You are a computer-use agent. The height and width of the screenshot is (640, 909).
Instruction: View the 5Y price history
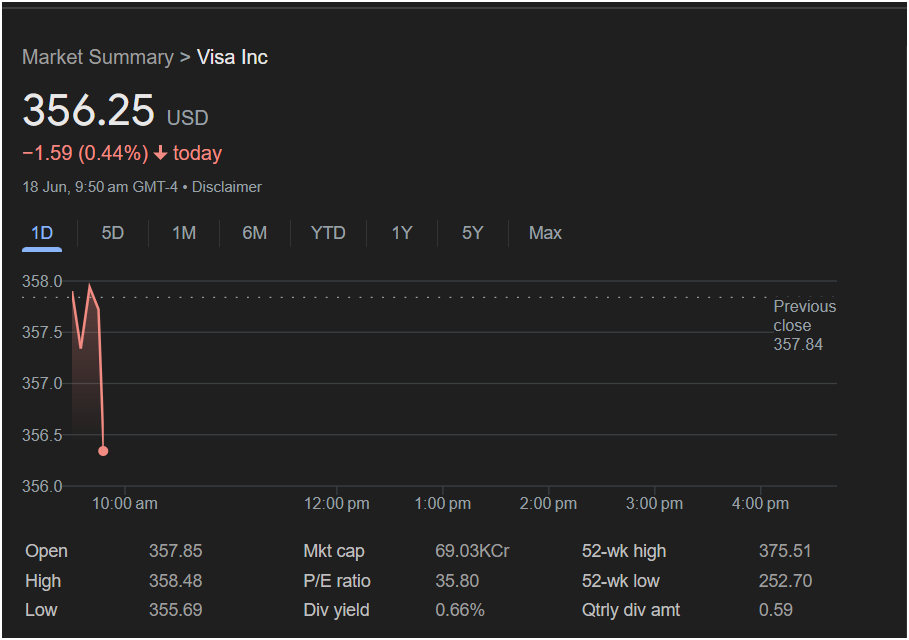[x=472, y=233]
